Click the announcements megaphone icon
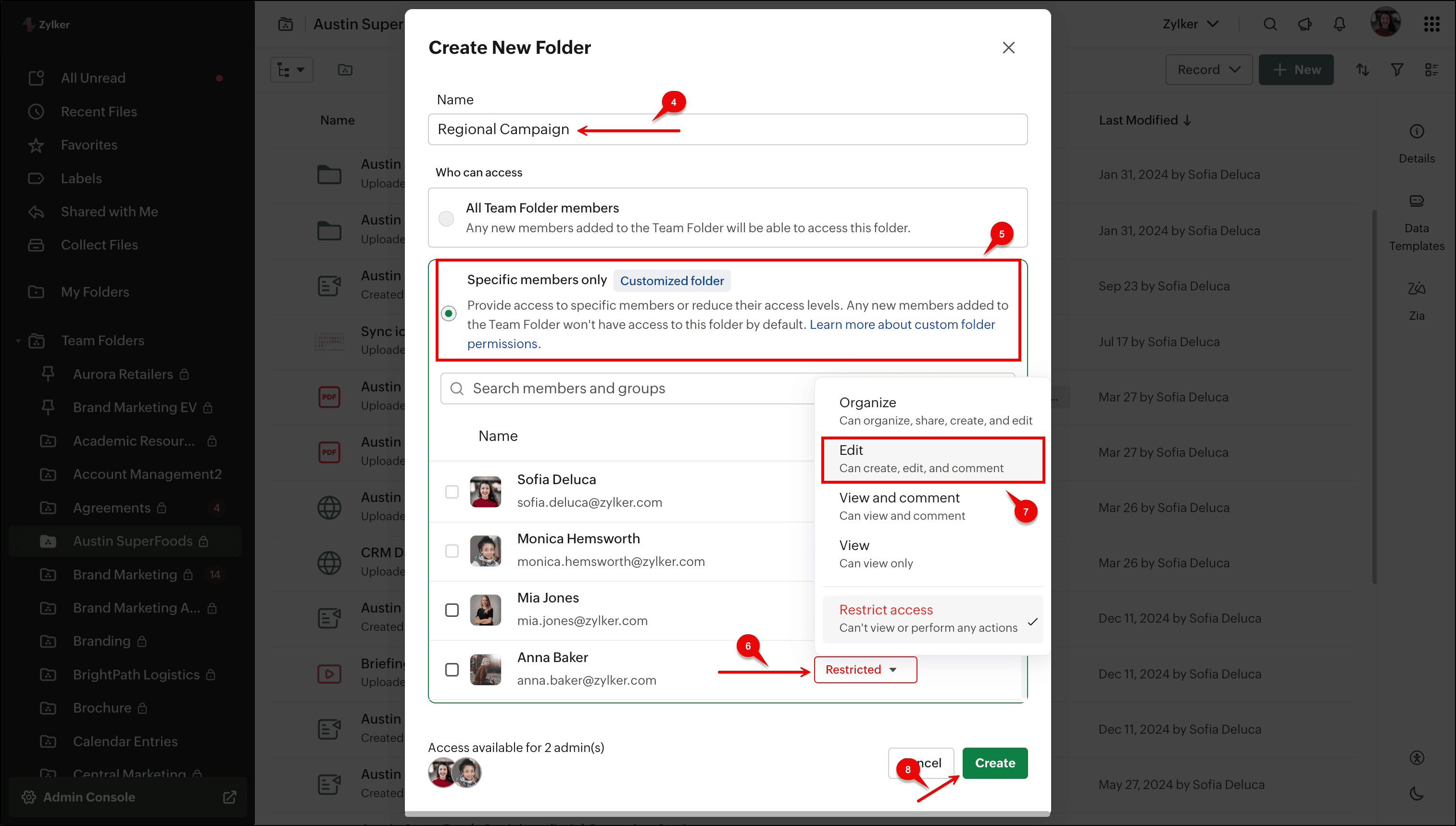The width and height of the screenshot is (1456, 826). (x=1305, y=24)
